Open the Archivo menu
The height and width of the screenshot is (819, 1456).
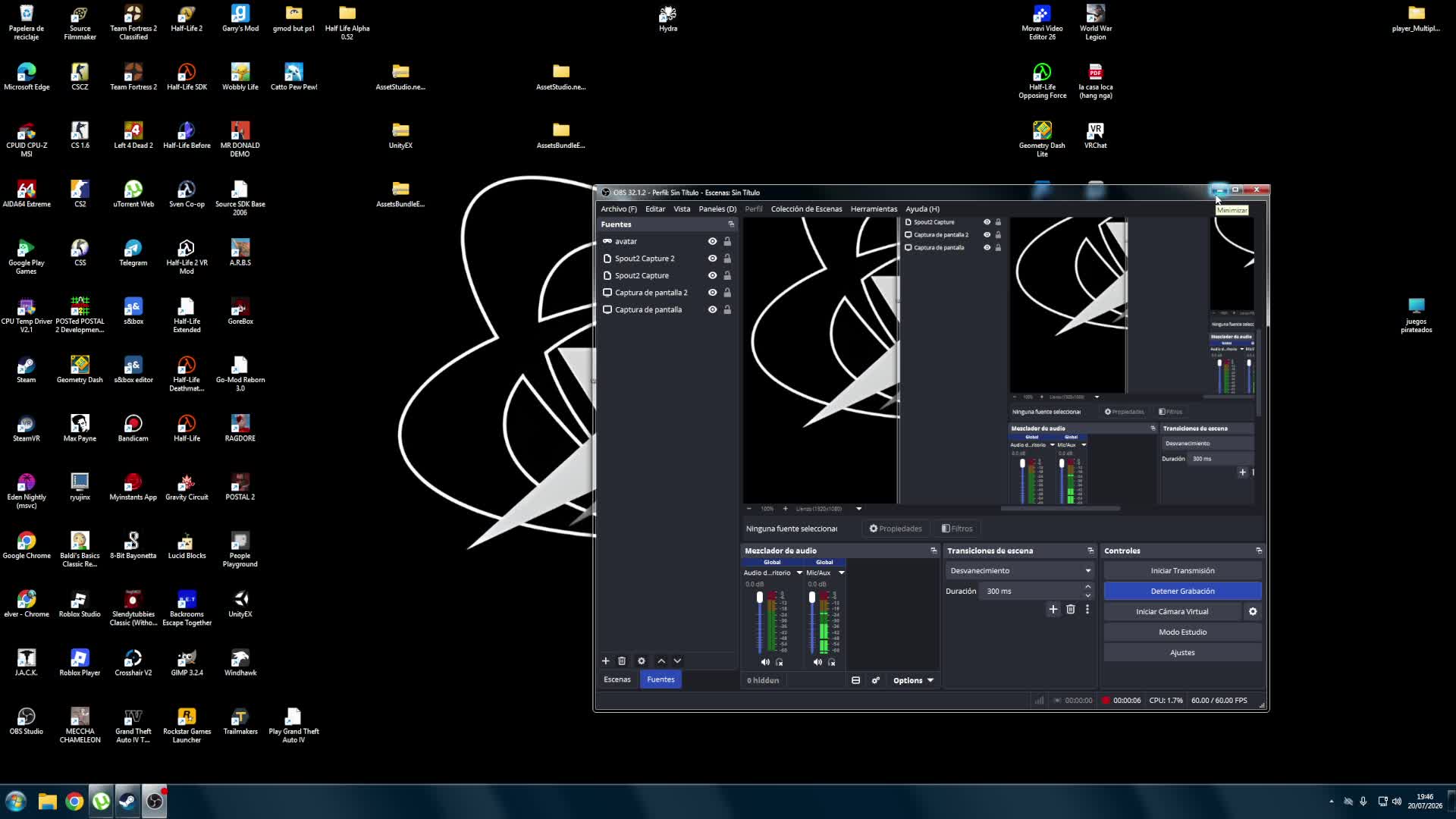[619, 209]
